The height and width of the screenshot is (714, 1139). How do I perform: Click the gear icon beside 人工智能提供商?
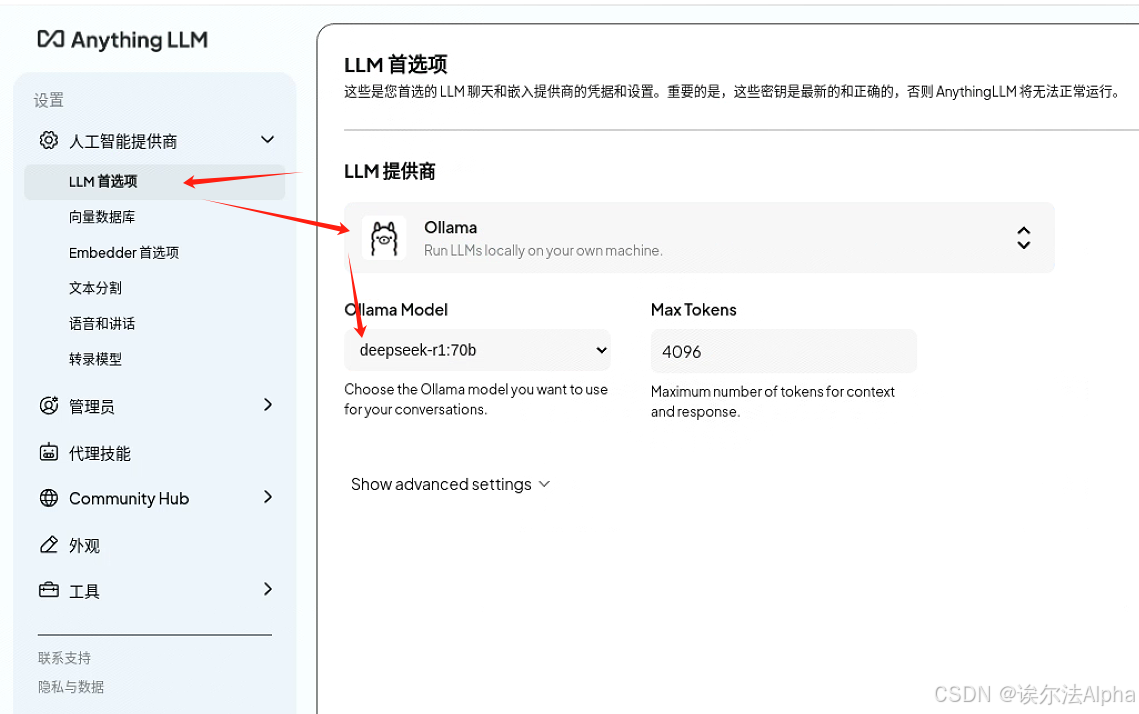49,140
